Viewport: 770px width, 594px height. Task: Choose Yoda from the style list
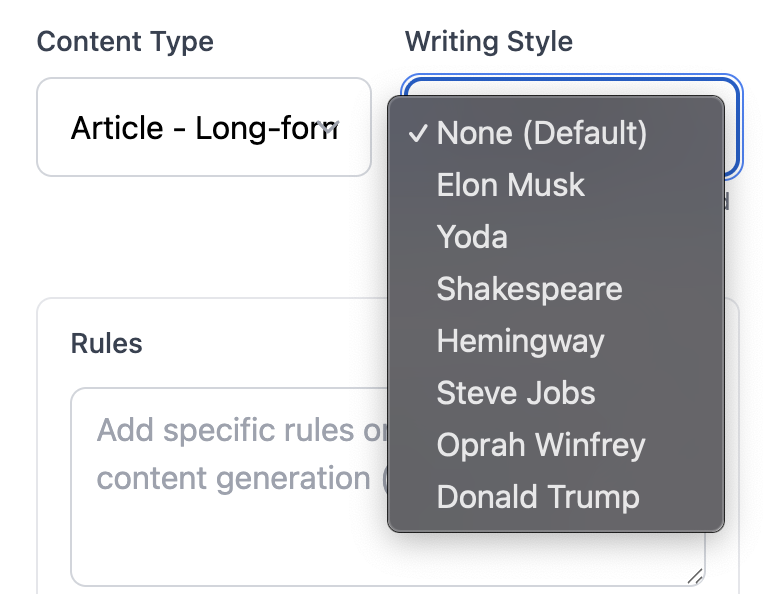pyautogui.click(x=472, y=237)
